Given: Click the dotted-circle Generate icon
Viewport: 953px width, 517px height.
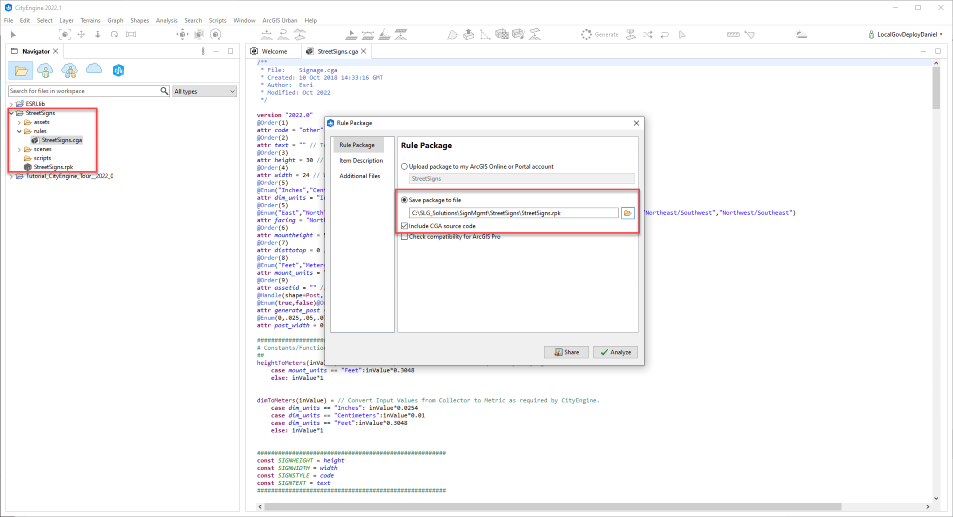Looking at the screenshot, I should click(586, 35).
